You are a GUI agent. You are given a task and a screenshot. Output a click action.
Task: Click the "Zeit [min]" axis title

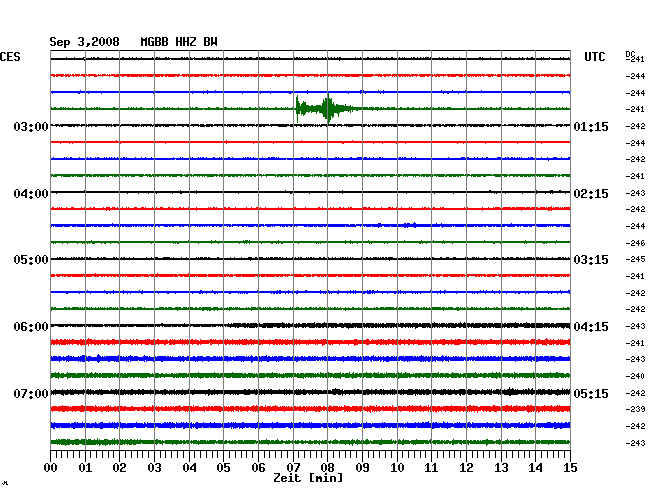[308, 478]
